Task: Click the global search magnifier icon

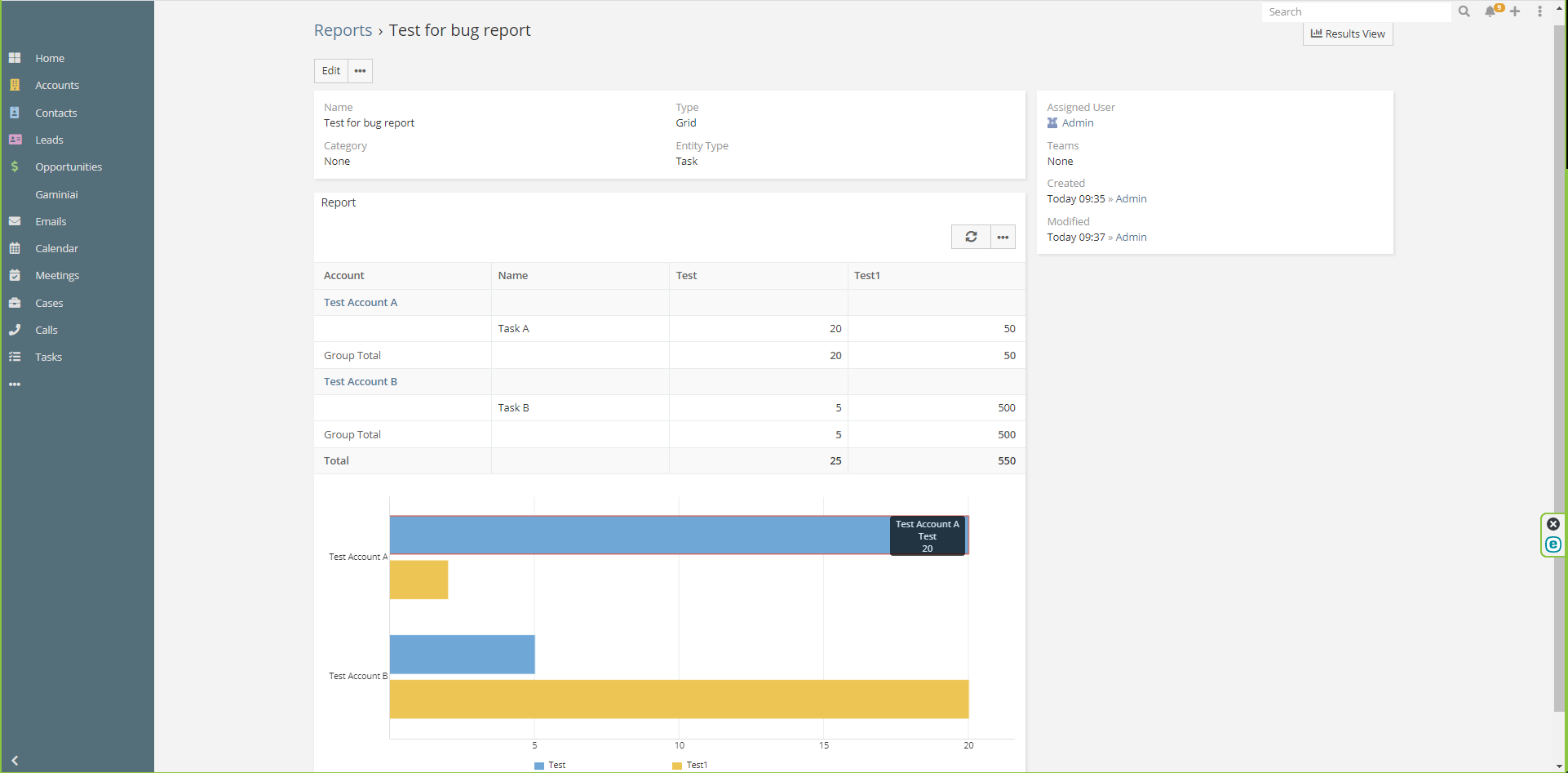Action: [1464, 11]
